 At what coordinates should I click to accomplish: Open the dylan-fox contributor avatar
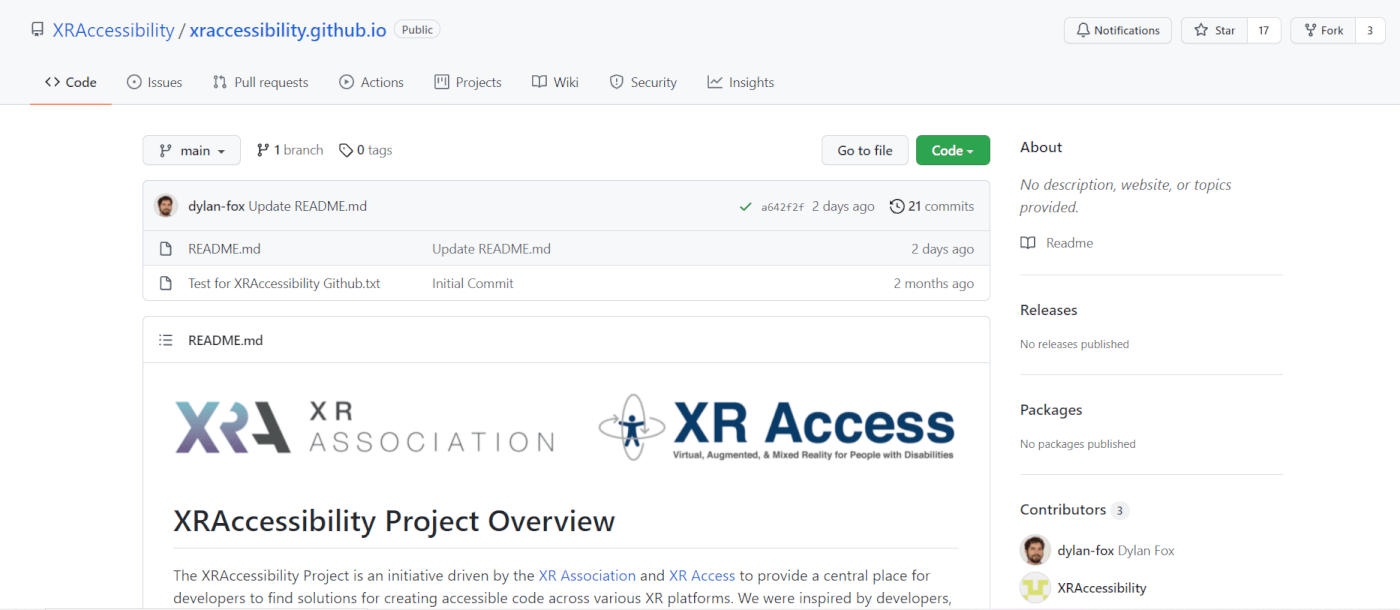tap(1035, 550)
